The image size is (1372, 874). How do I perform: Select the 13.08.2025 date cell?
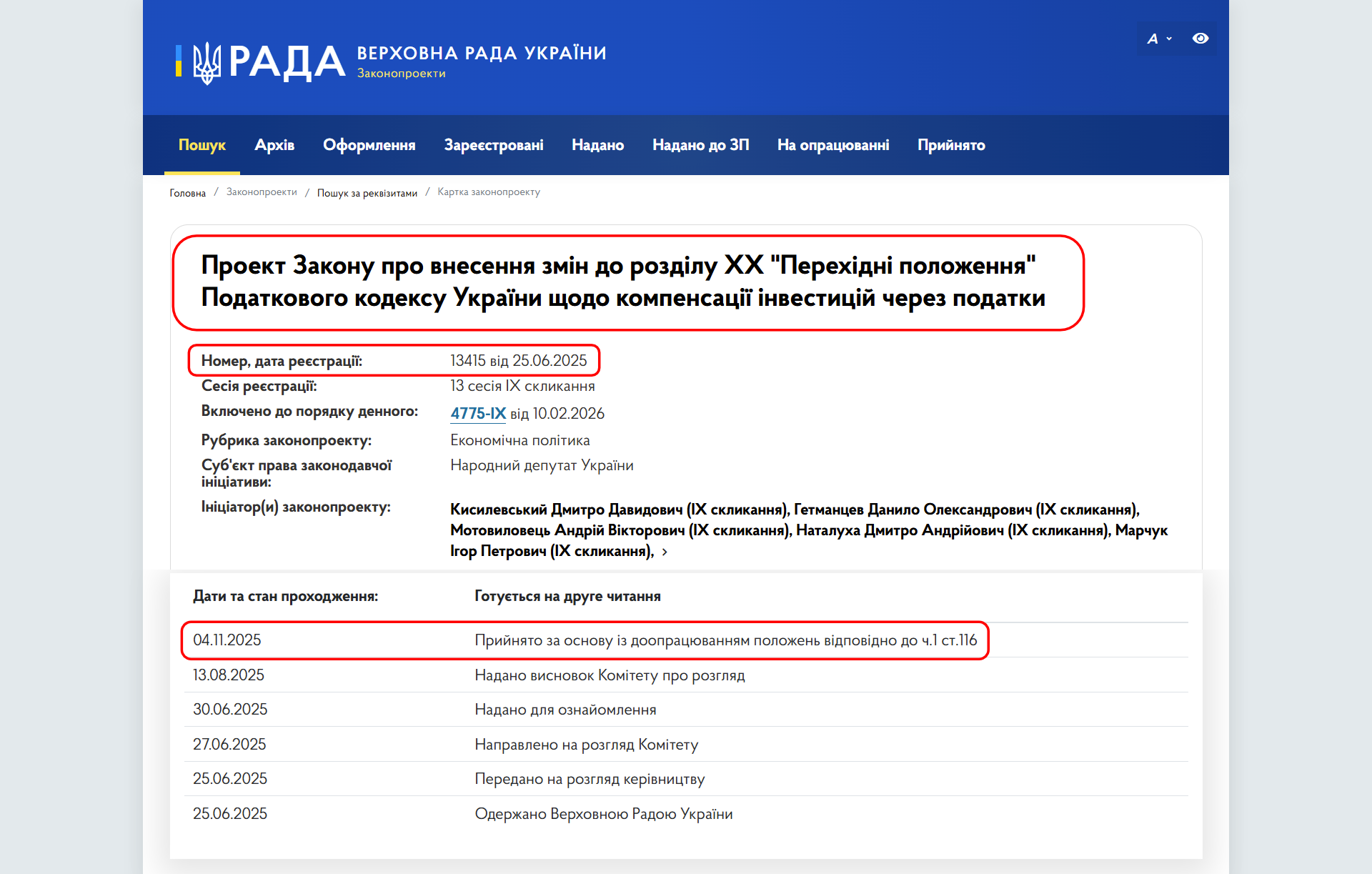pyautogui.click(x=229, y=675)
